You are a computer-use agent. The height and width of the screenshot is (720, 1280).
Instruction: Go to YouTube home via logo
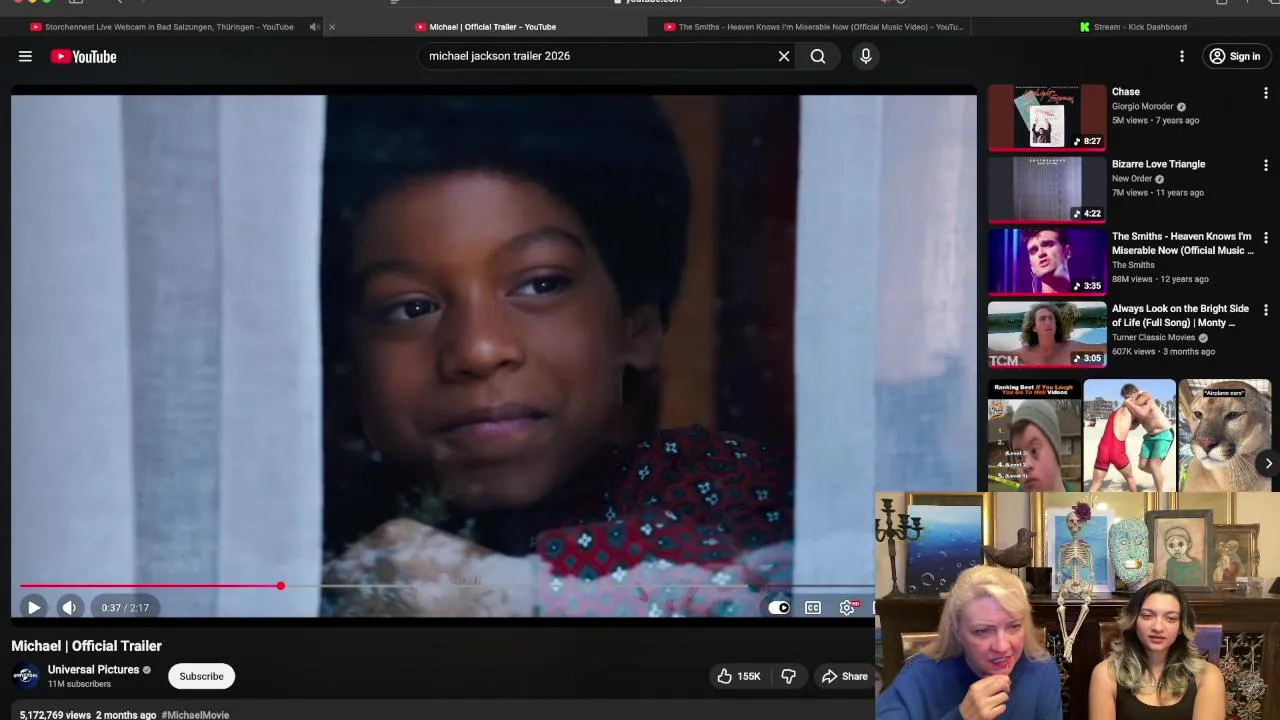84,57
